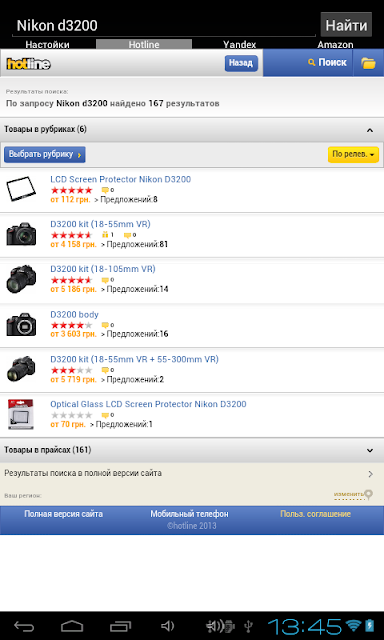Open the По релев. sort dropdown

point(353,154)
